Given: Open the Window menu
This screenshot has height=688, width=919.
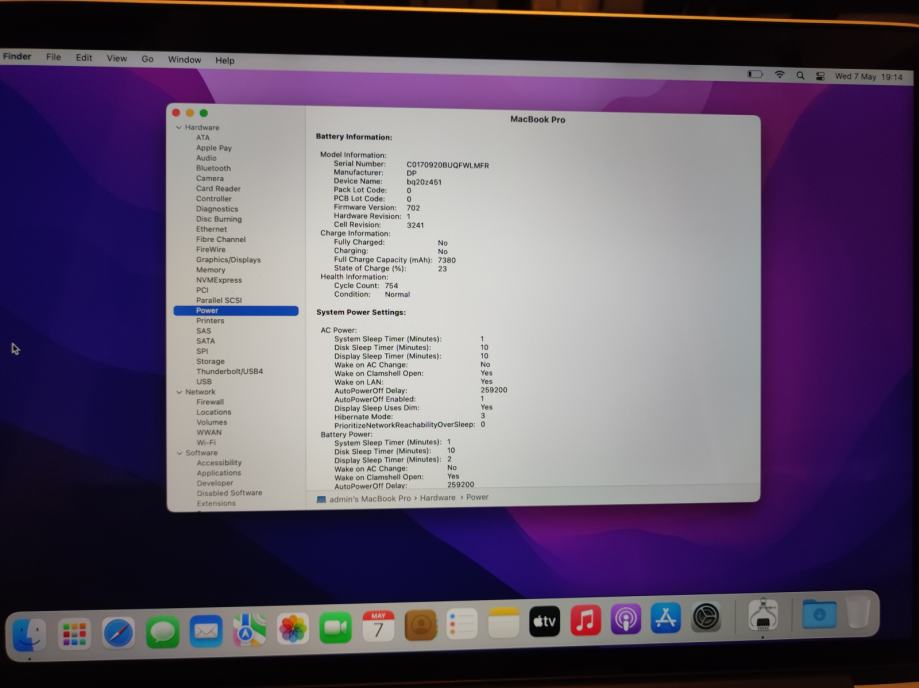Looking at the screenshot, I should point(184,59).
